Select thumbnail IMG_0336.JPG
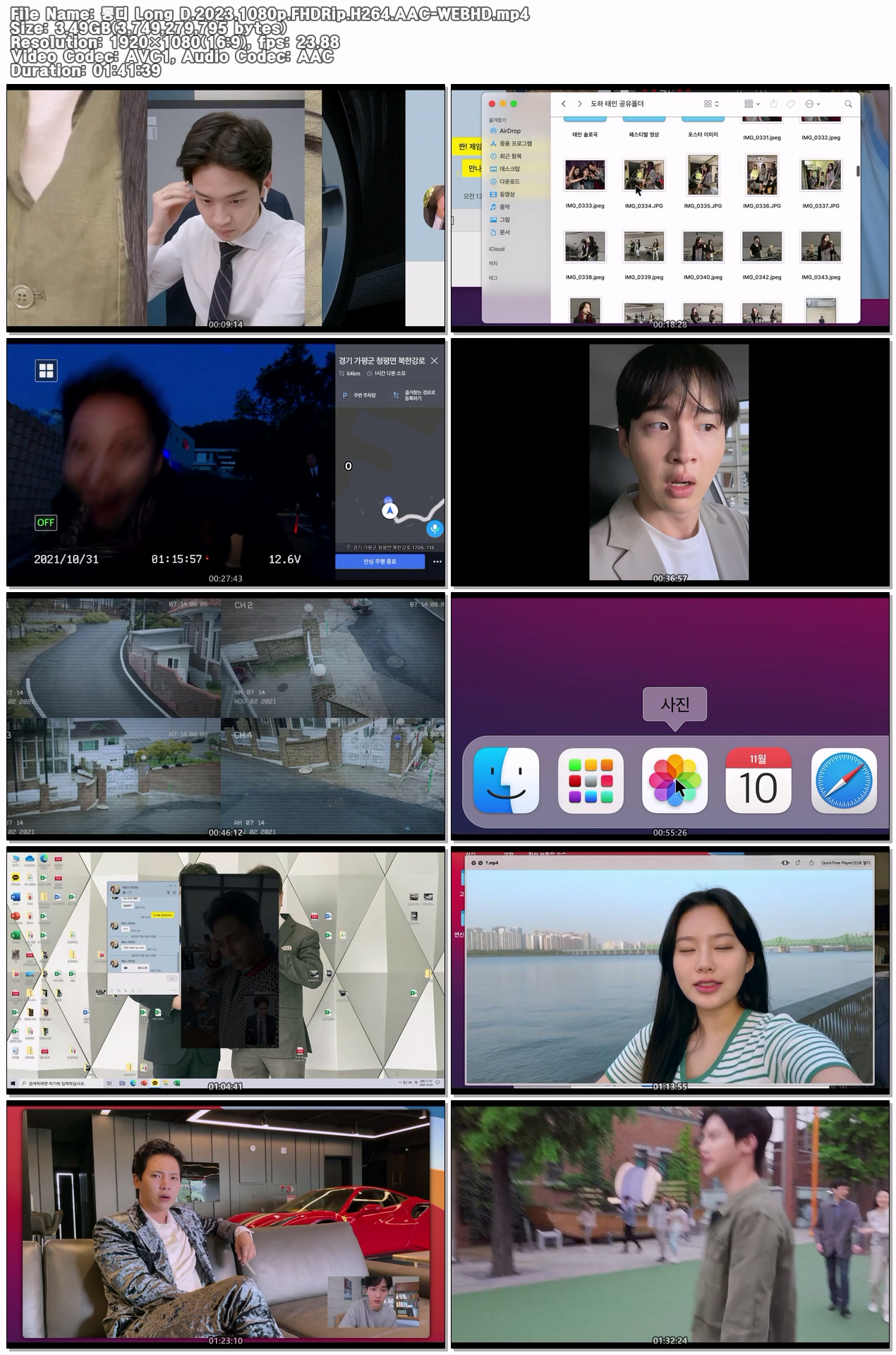896x1355 pixels. (762, 175)
